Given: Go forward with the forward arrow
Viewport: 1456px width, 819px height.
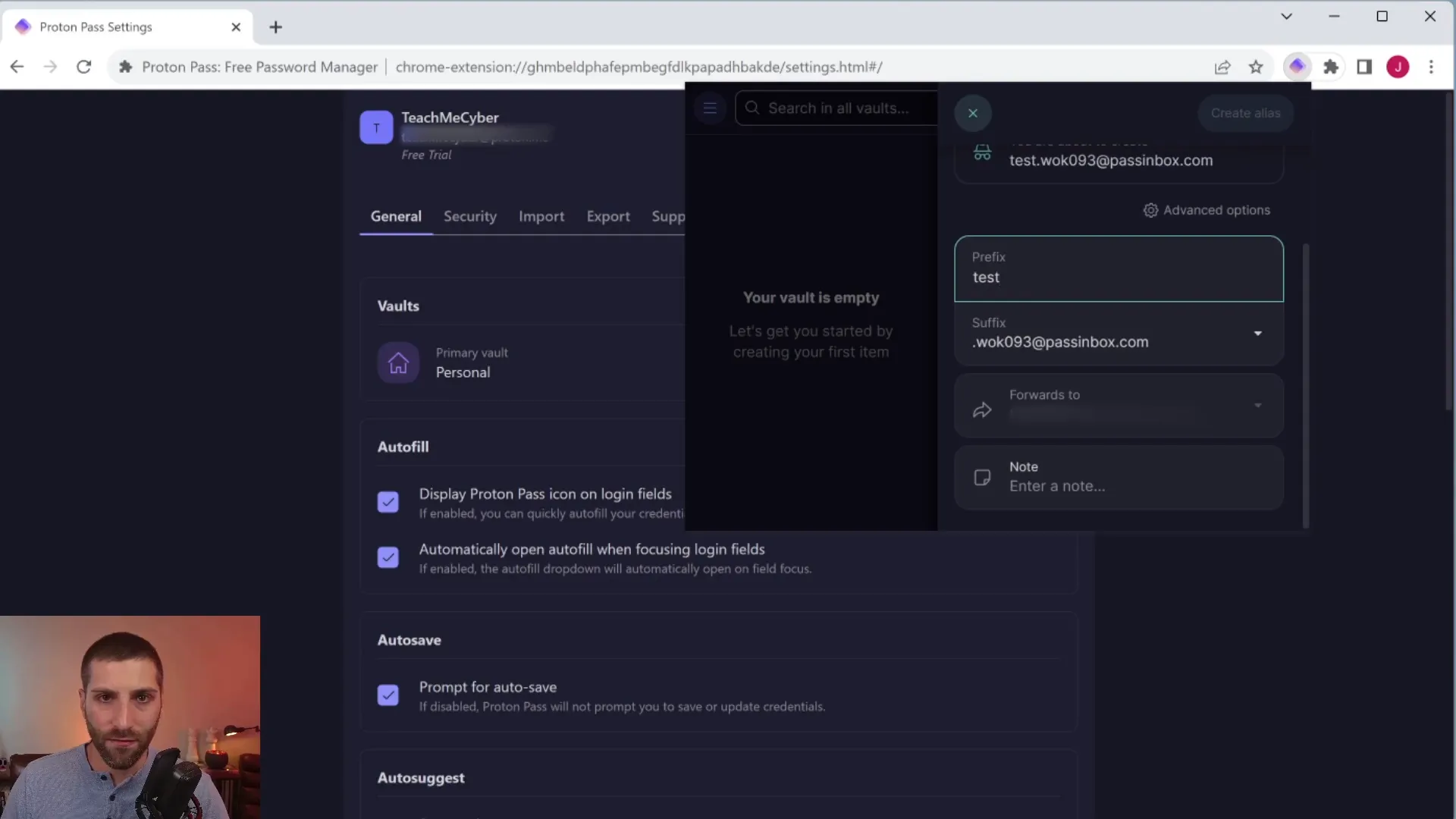Looking at the screenshot, I should tap(50, 67).
